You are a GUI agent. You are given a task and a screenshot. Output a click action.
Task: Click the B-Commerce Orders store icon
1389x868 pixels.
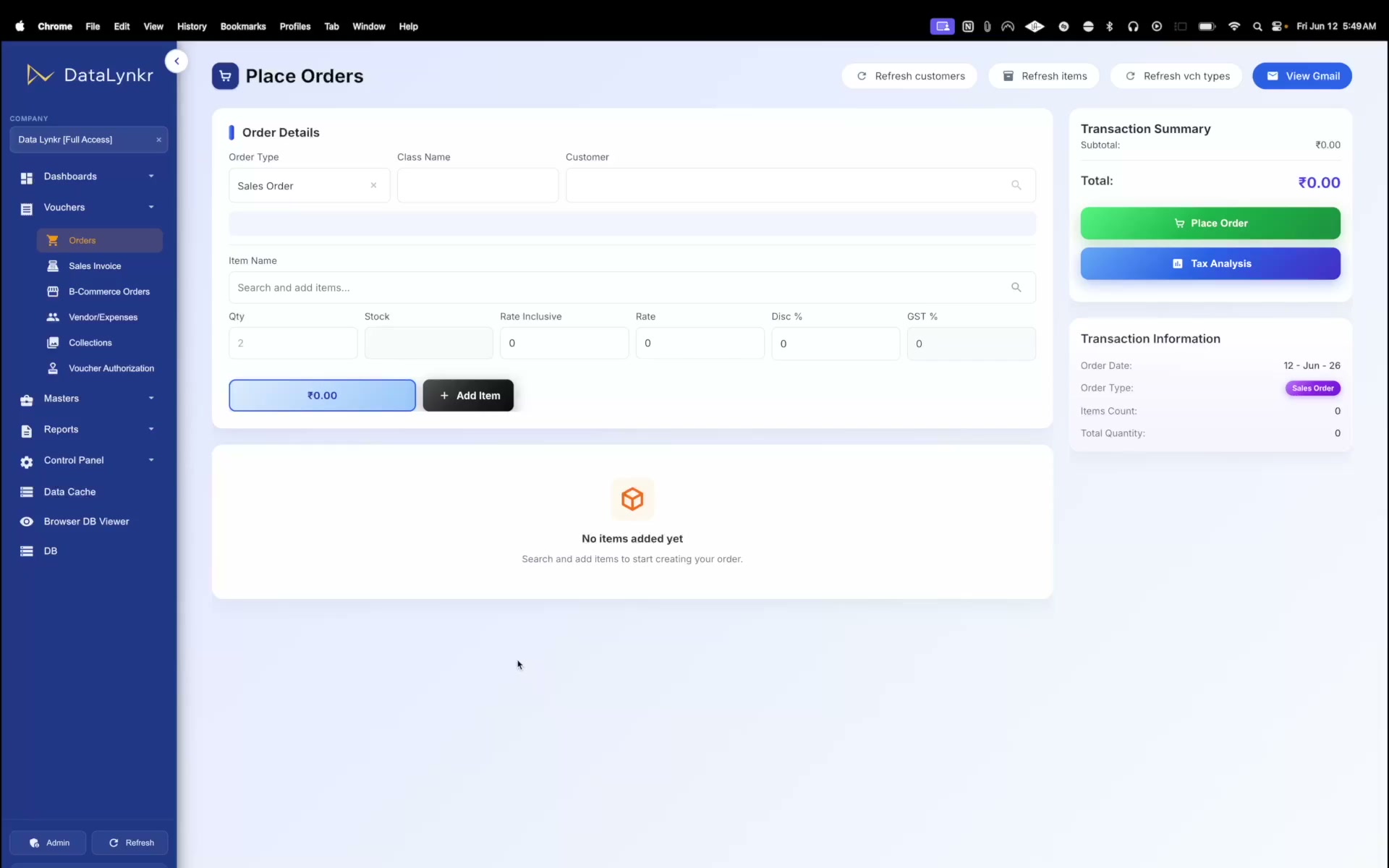click(x=53, y=292)
